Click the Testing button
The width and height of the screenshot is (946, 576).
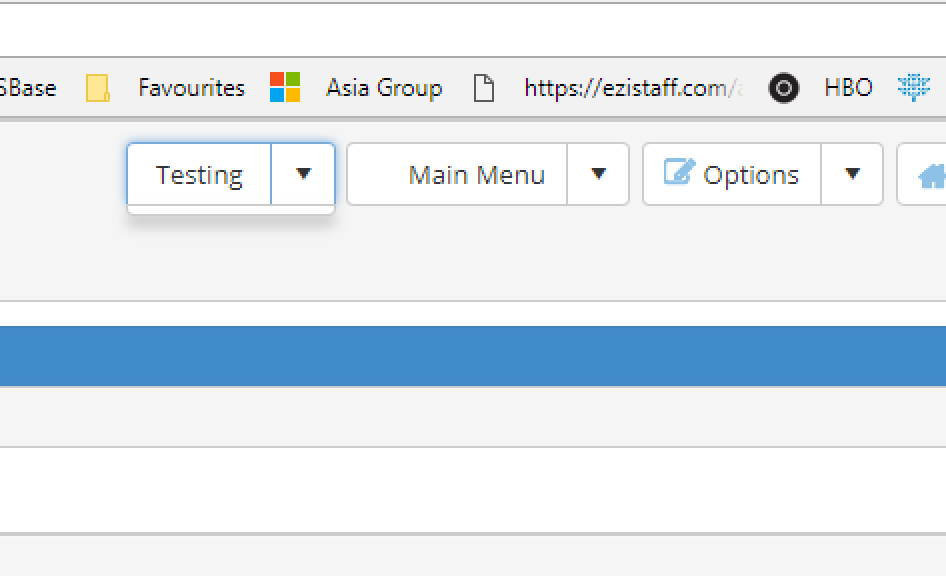coord(199,174)
